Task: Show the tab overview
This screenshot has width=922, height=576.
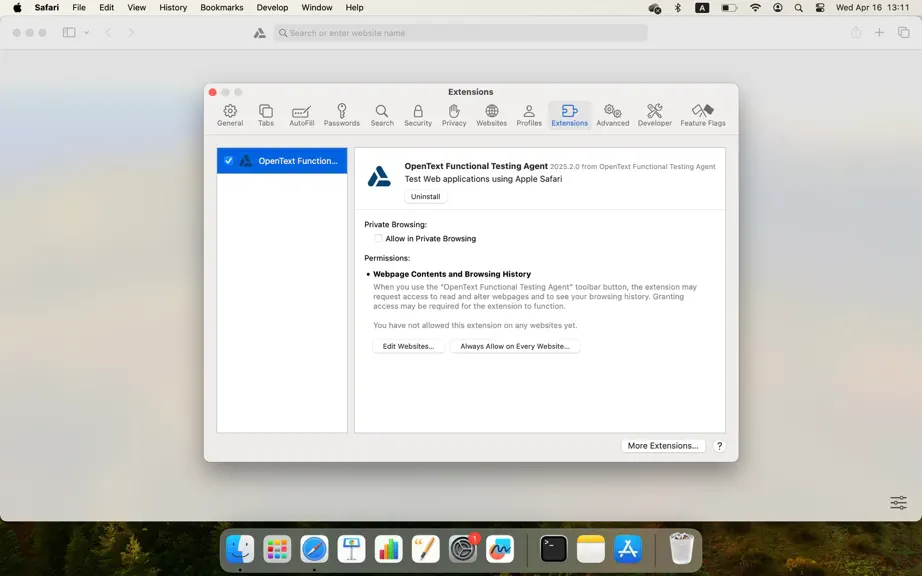Action: click(x=904, y=33)
